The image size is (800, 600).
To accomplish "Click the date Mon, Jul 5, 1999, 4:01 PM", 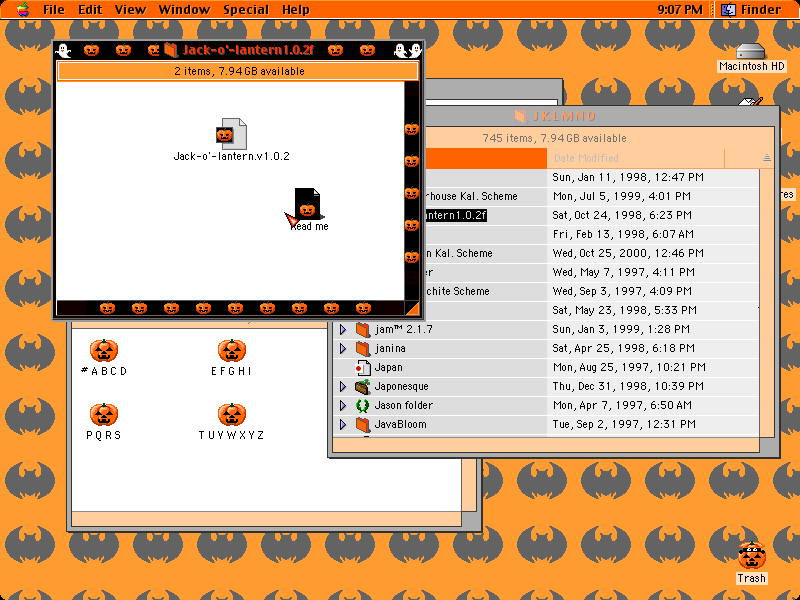I will click(x=621, y=196).
